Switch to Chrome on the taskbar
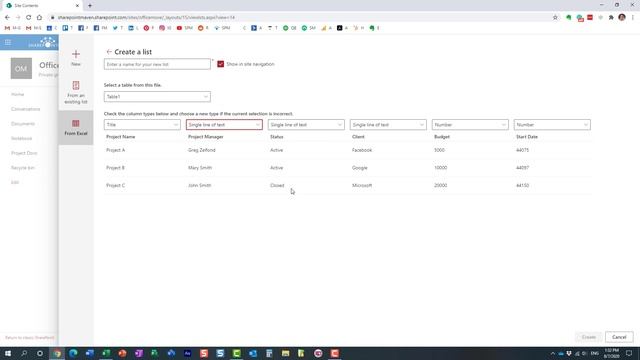This screenshot has width=640, height=360. pos(57,353)
